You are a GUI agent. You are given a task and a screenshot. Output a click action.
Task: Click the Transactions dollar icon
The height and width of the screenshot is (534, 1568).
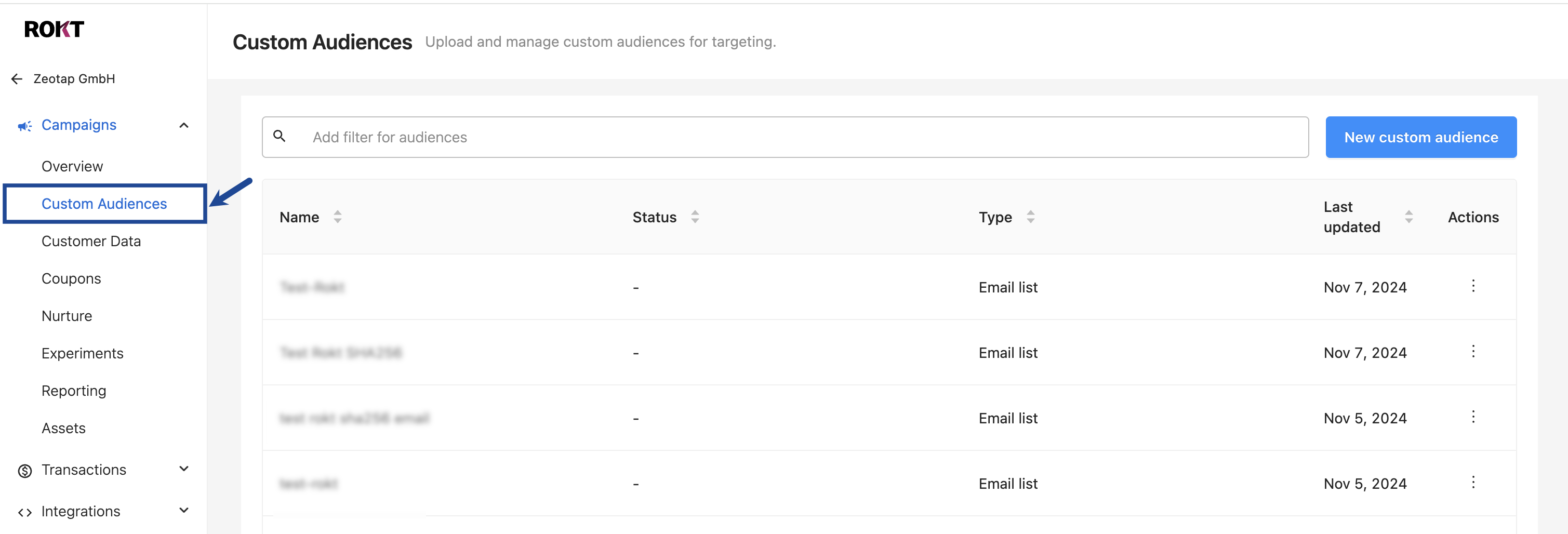24,471
